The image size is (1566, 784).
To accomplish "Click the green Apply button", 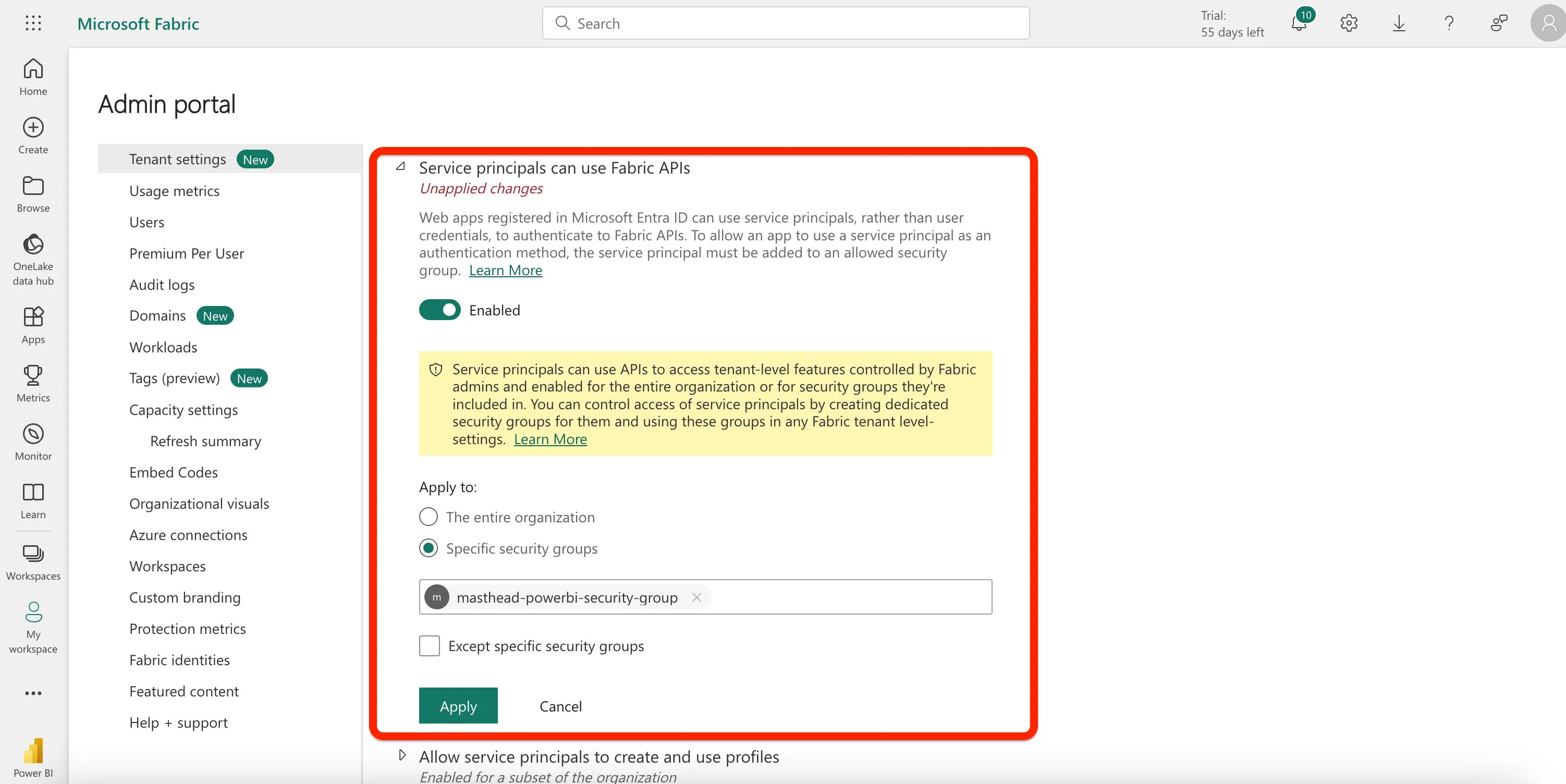I will (458, 706).
